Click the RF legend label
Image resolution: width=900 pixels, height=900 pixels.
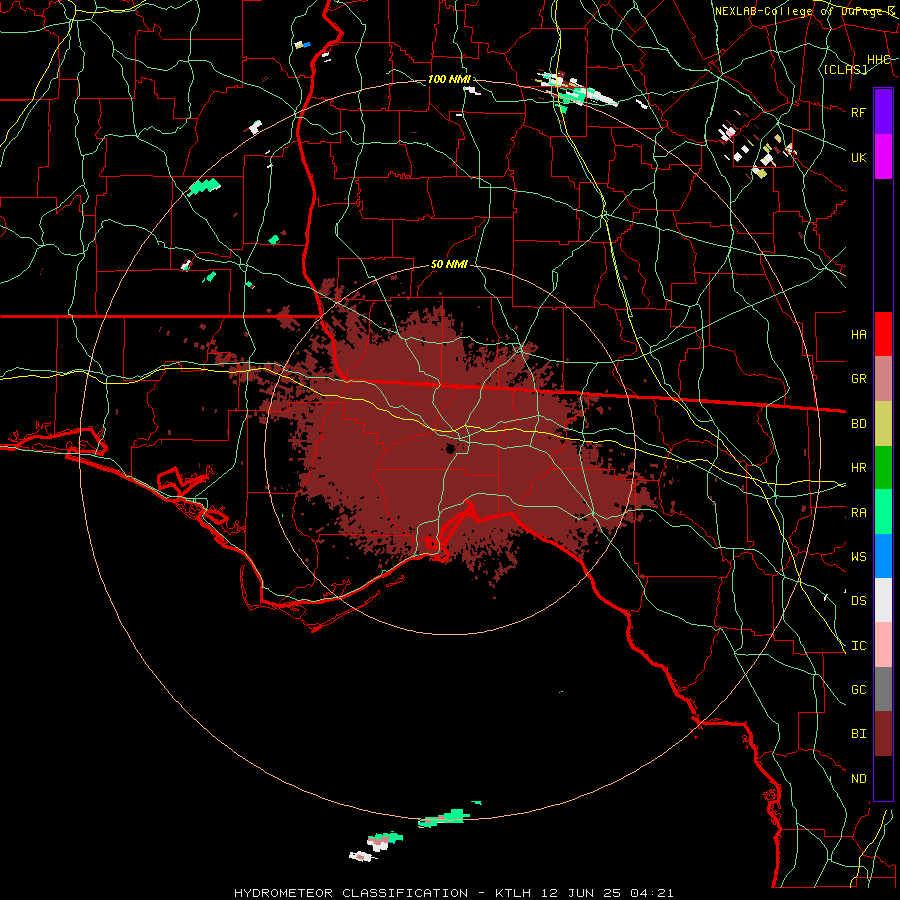[858, 112]
